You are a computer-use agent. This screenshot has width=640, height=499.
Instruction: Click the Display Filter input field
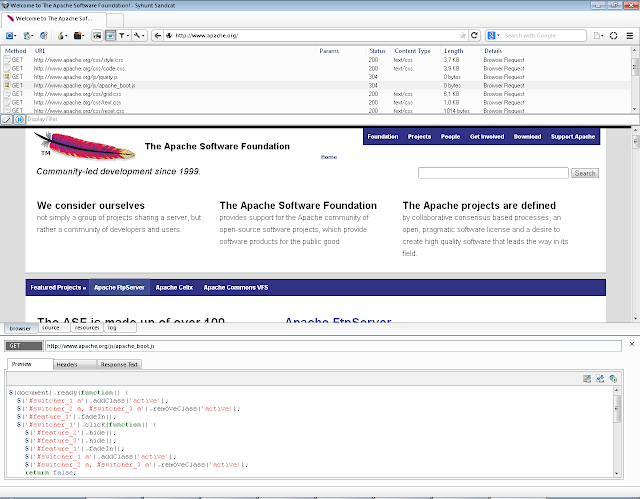tap(327, 120)
